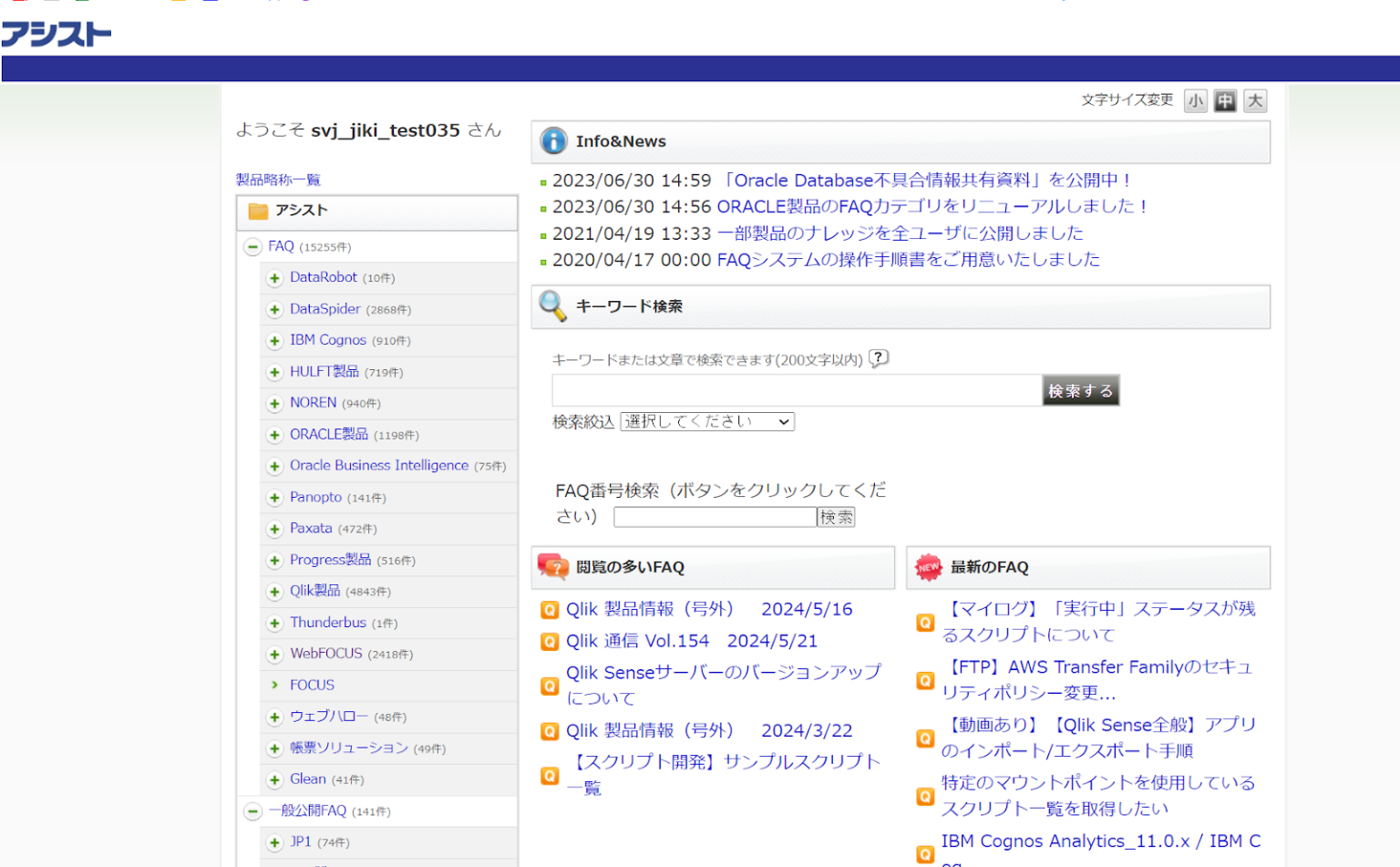Click the アシスト company logo

click(57, 33)
